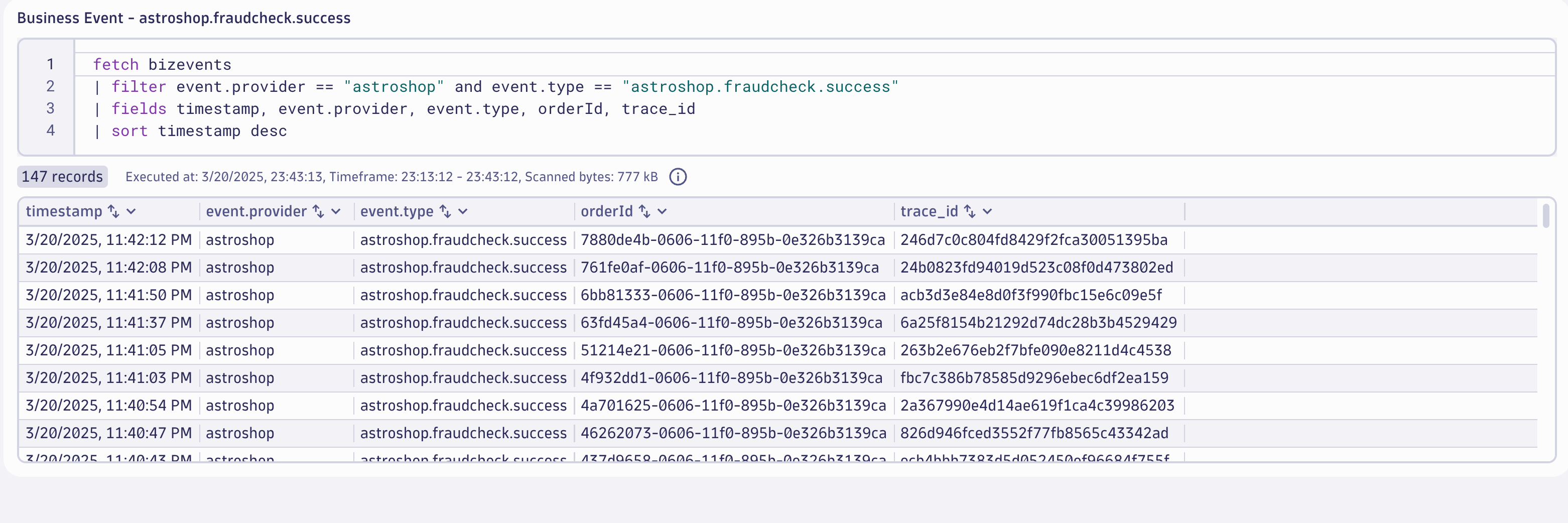Click orderId 6bb81333-0606-11f0-895b-0e326b3139ca

click(x=733, y=295)
